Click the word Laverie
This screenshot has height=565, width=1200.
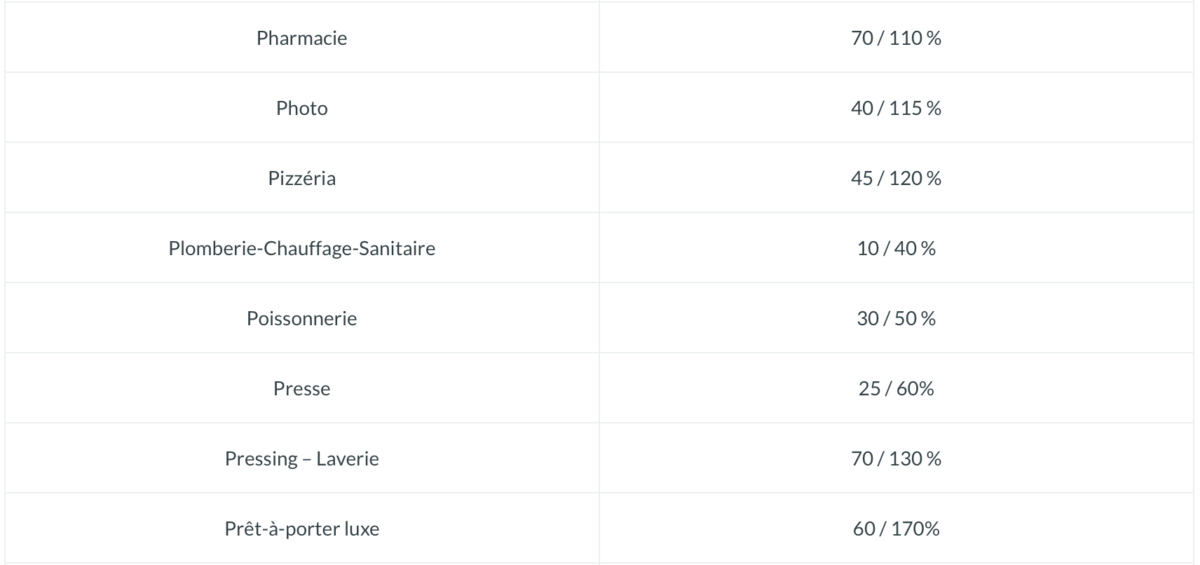pos(348,458)
